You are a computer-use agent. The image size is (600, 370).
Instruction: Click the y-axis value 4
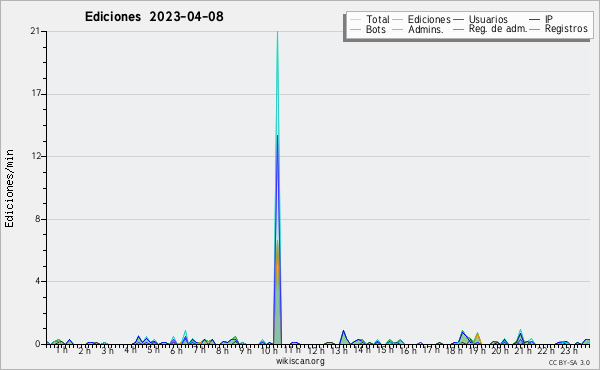click(38, 281)
